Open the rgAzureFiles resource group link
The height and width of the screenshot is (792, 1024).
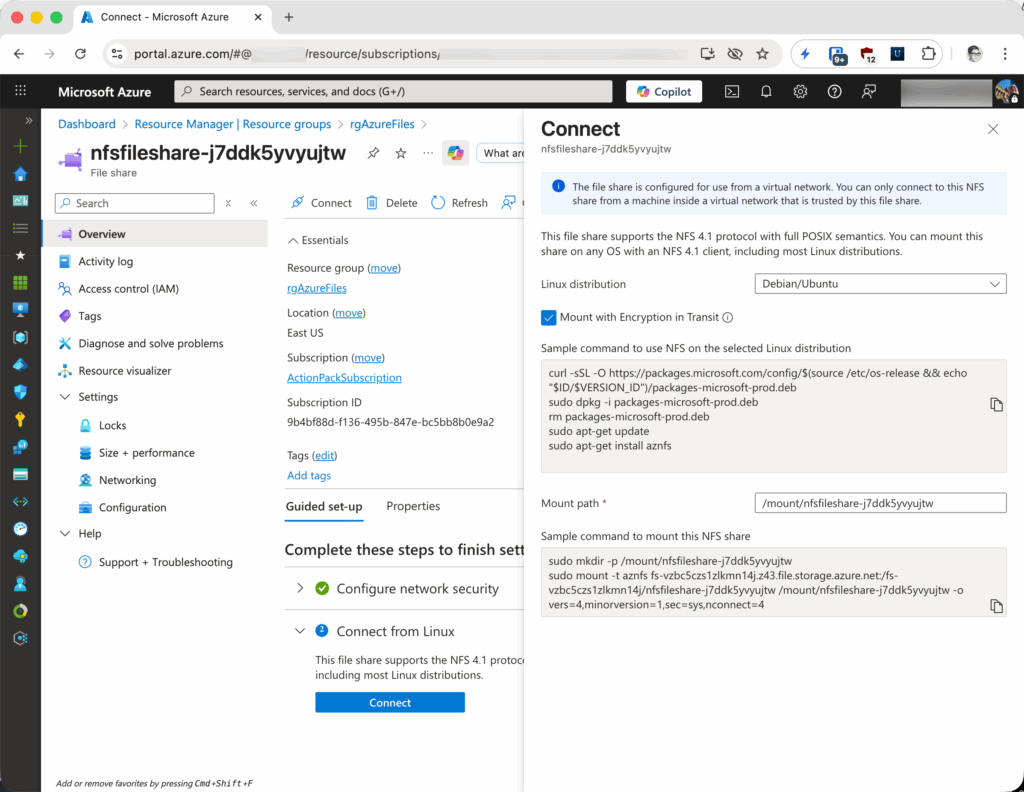[x=317, y=288]
